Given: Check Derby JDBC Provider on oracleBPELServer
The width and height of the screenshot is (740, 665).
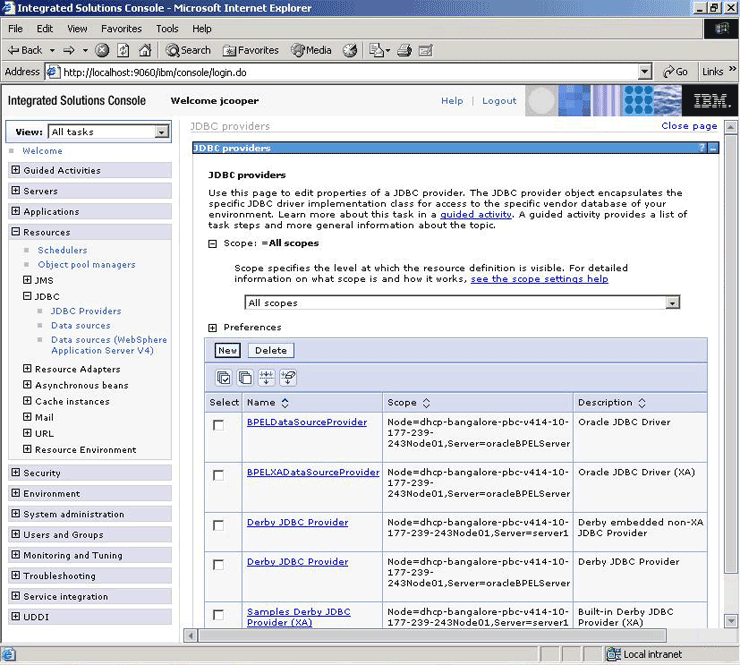Looking at the screenshot, I should pos(219,564).
